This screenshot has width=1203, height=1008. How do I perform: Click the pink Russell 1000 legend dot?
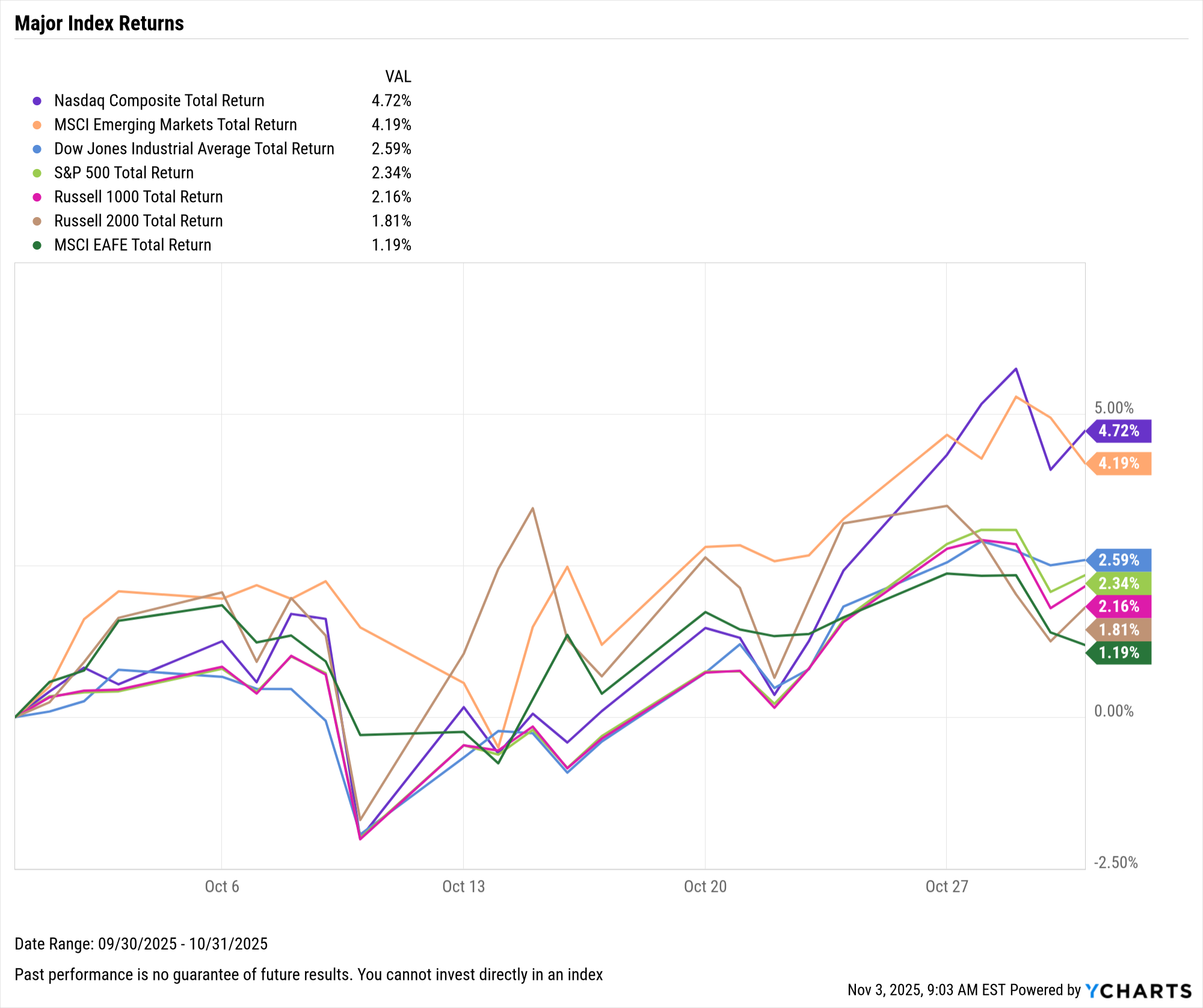coord(37,197)
